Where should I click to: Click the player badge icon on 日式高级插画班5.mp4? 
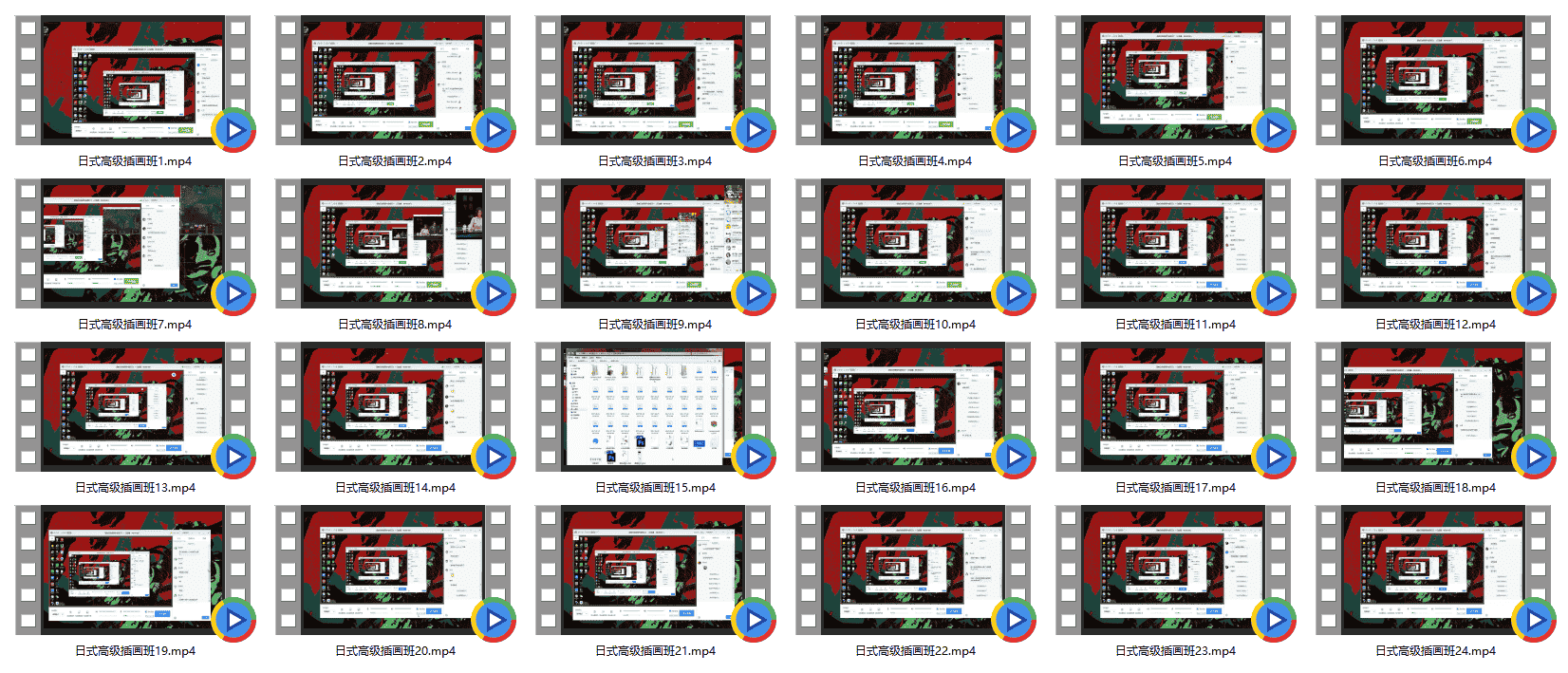pyautogui.click(x=1274, y=130)
